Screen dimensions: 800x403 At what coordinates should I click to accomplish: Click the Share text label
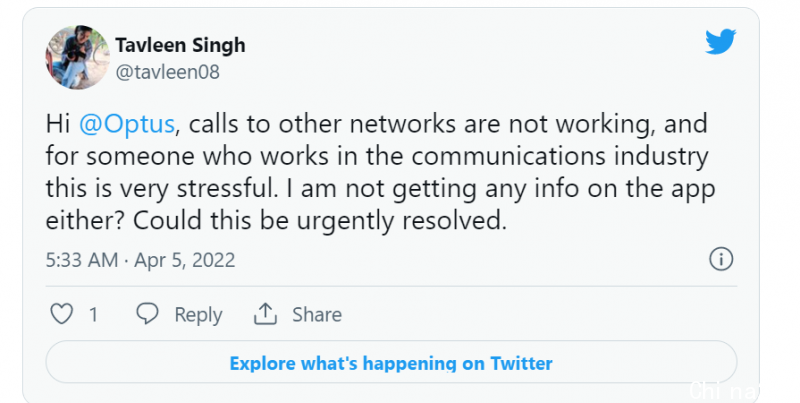[317, 314]
